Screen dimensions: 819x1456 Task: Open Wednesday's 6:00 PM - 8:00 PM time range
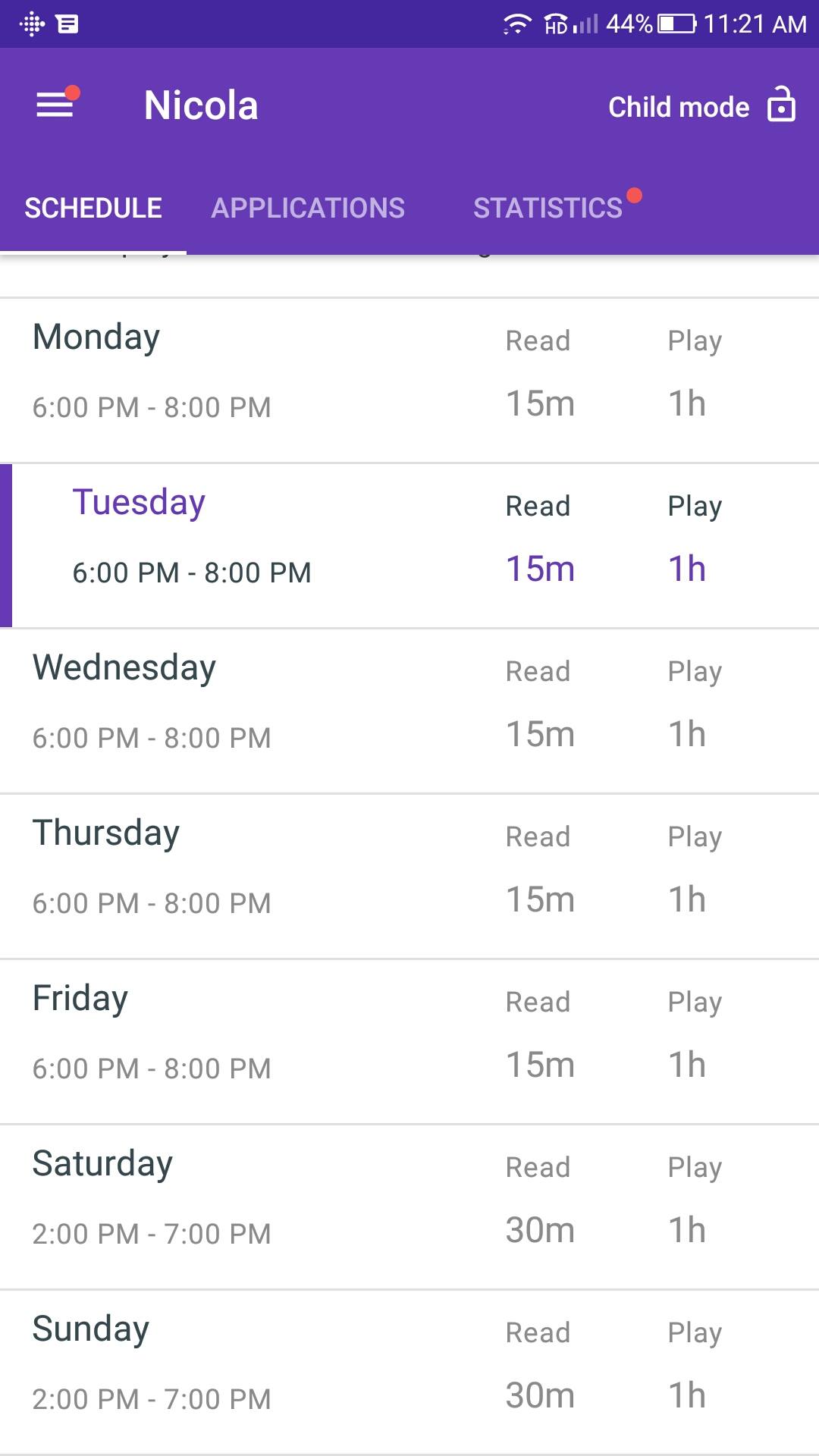[152, 738]
